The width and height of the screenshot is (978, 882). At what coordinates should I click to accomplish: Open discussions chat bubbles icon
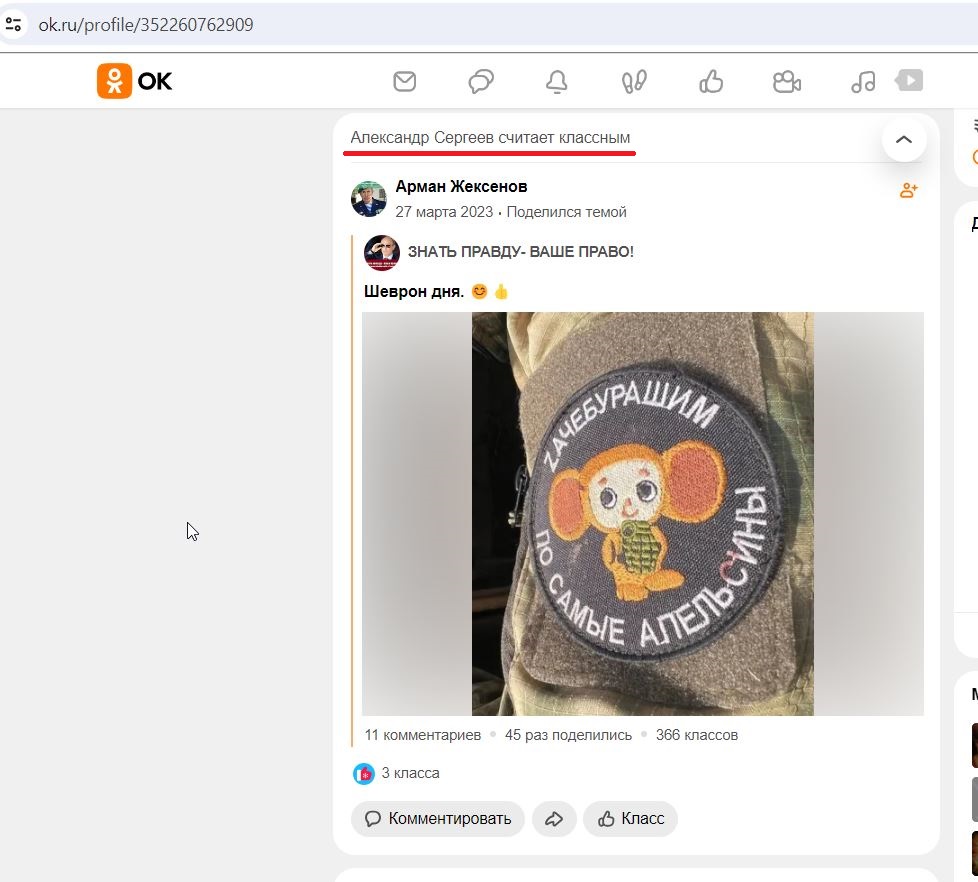[x=481, y=81]
